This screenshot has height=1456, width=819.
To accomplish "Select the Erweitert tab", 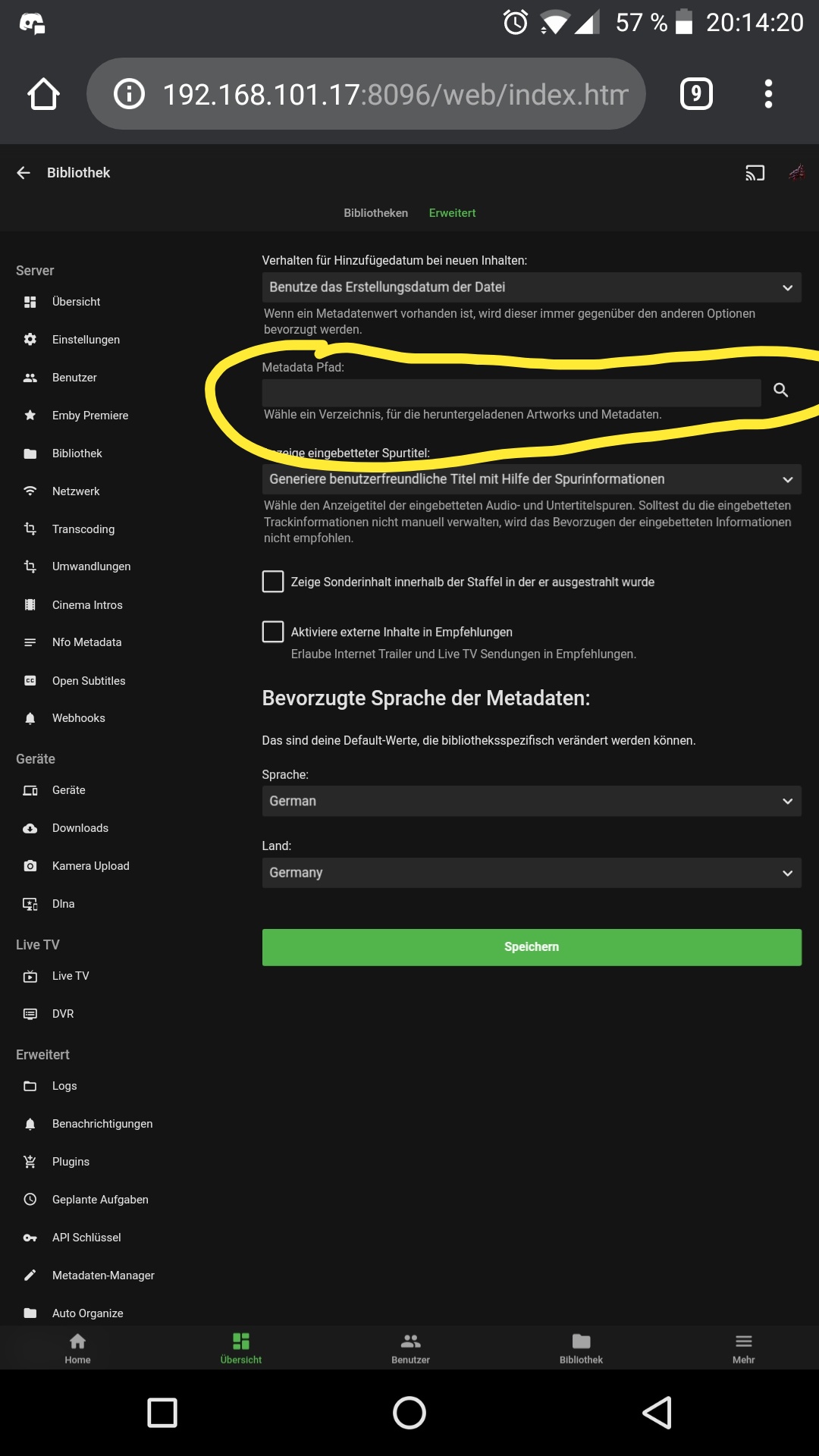I will 452,213.
